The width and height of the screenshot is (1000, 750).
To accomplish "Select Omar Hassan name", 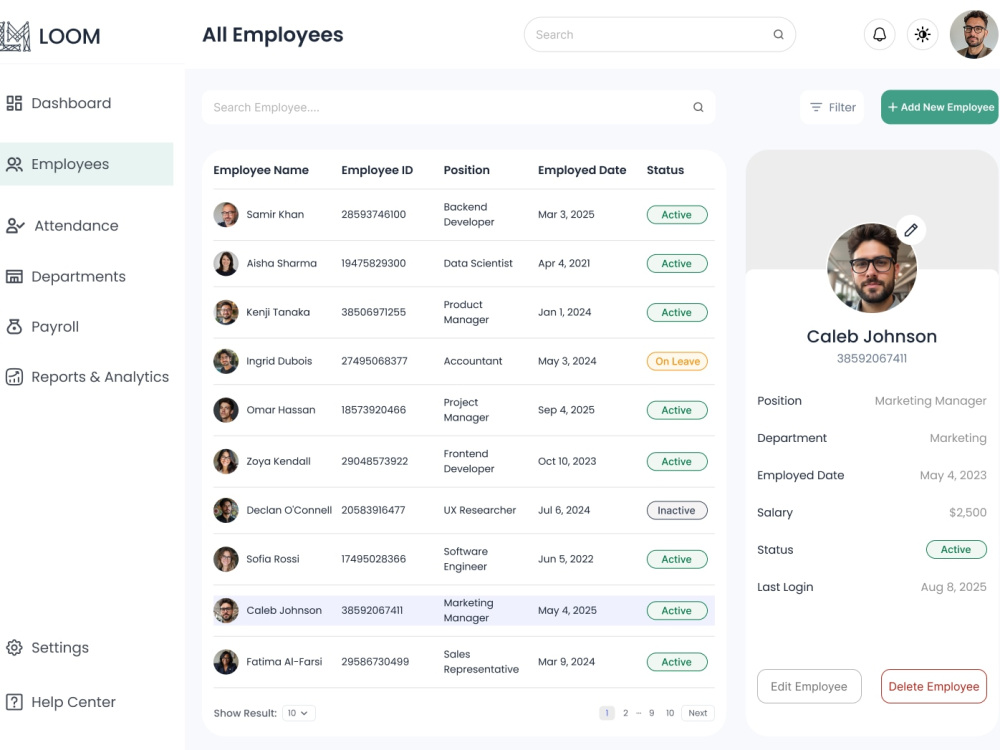I will [281, 410].
